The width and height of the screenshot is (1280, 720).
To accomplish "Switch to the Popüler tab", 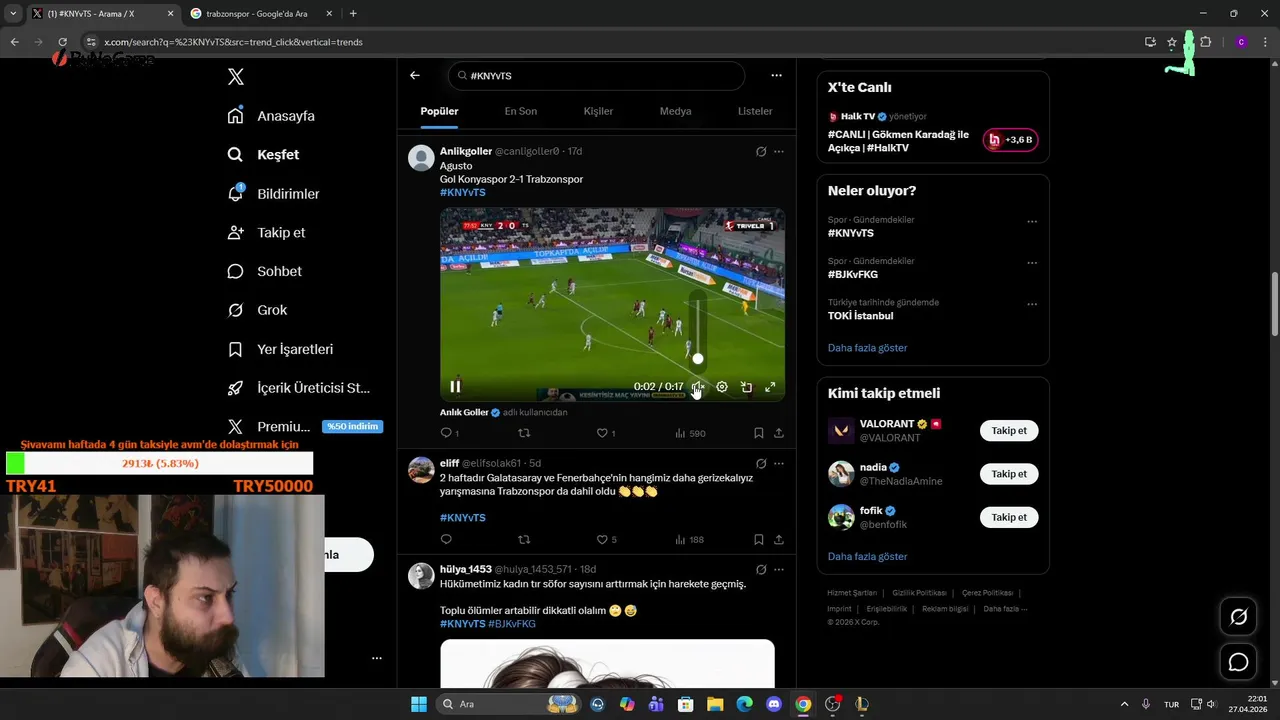I will 439,111.
